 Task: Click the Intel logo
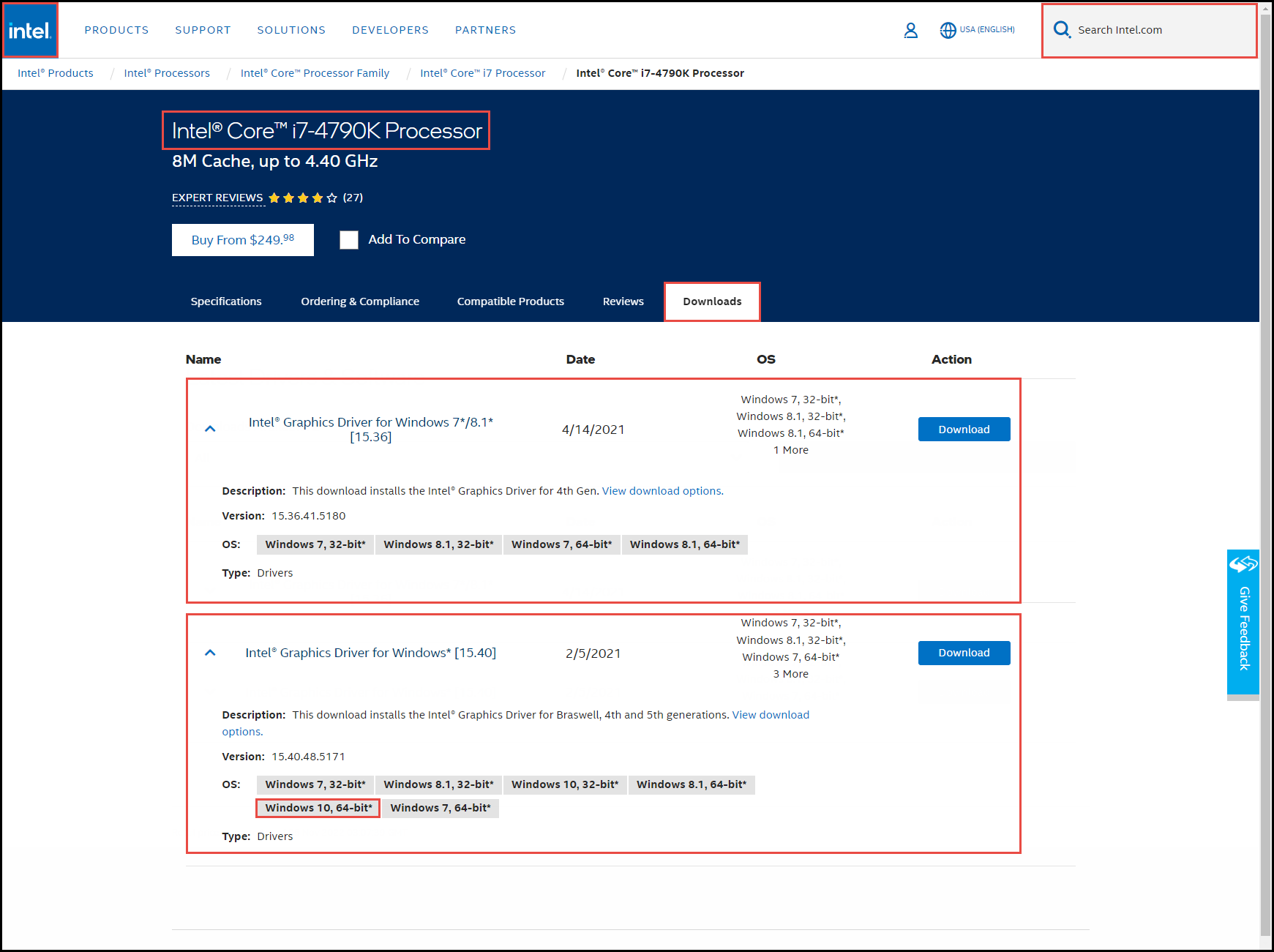tap(29, 30)
